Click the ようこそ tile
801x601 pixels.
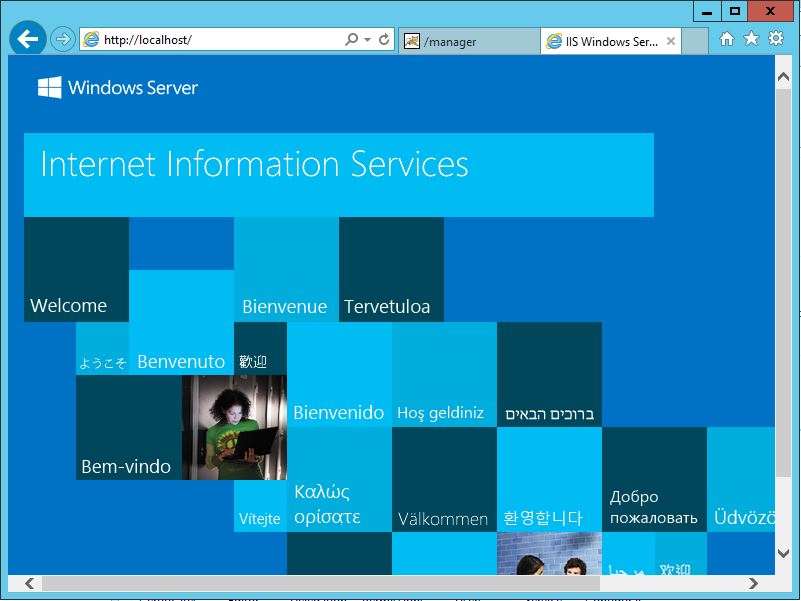point(102,349)
